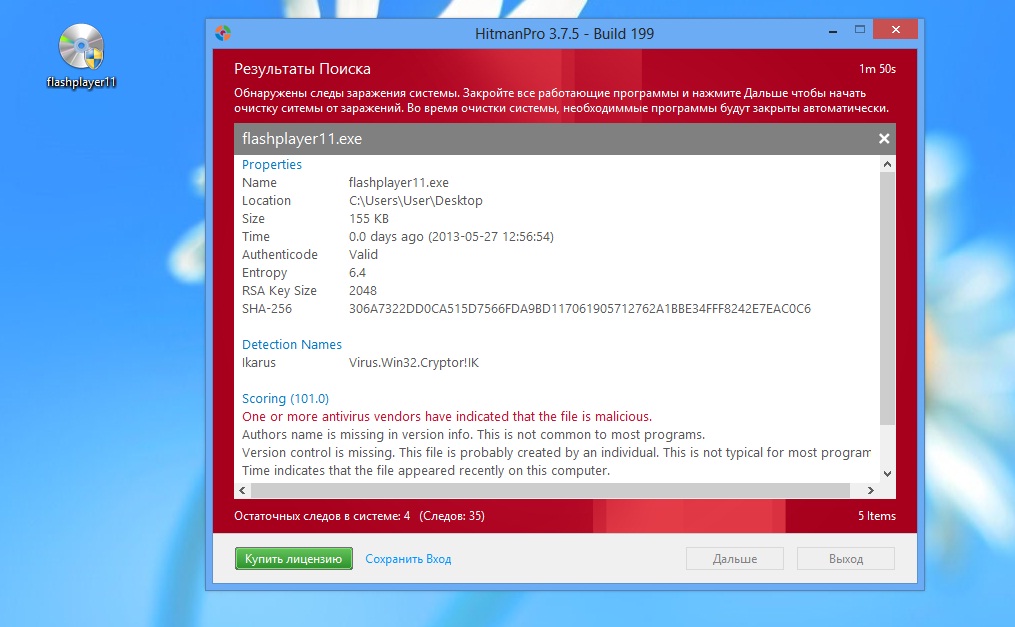
Task: Click the Ikarus vendor label
Action: click(x=259, y=362)
